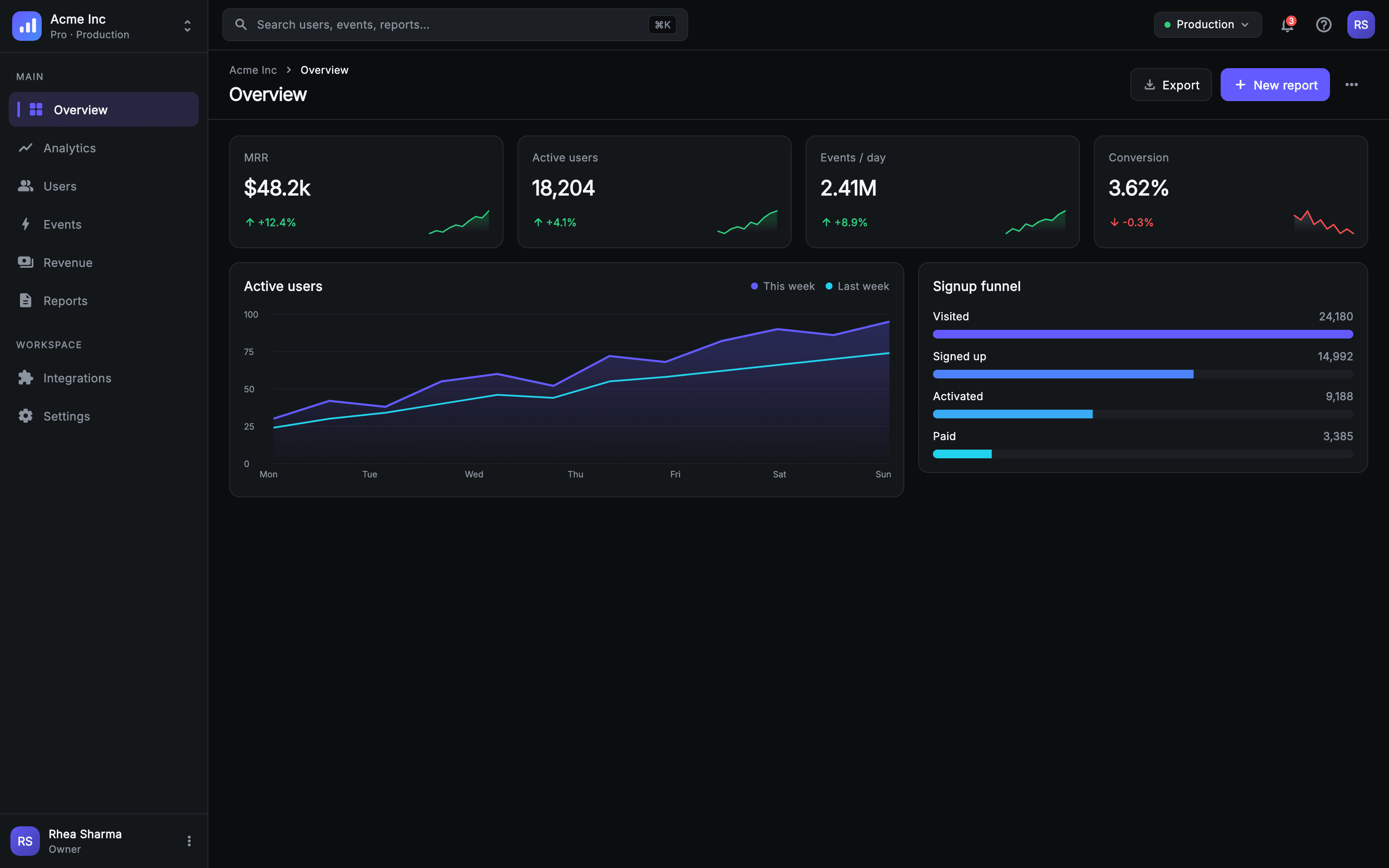Viewport: 1389px width, 868px height.
Task: Click the Reports document icon
Action: 25,300
